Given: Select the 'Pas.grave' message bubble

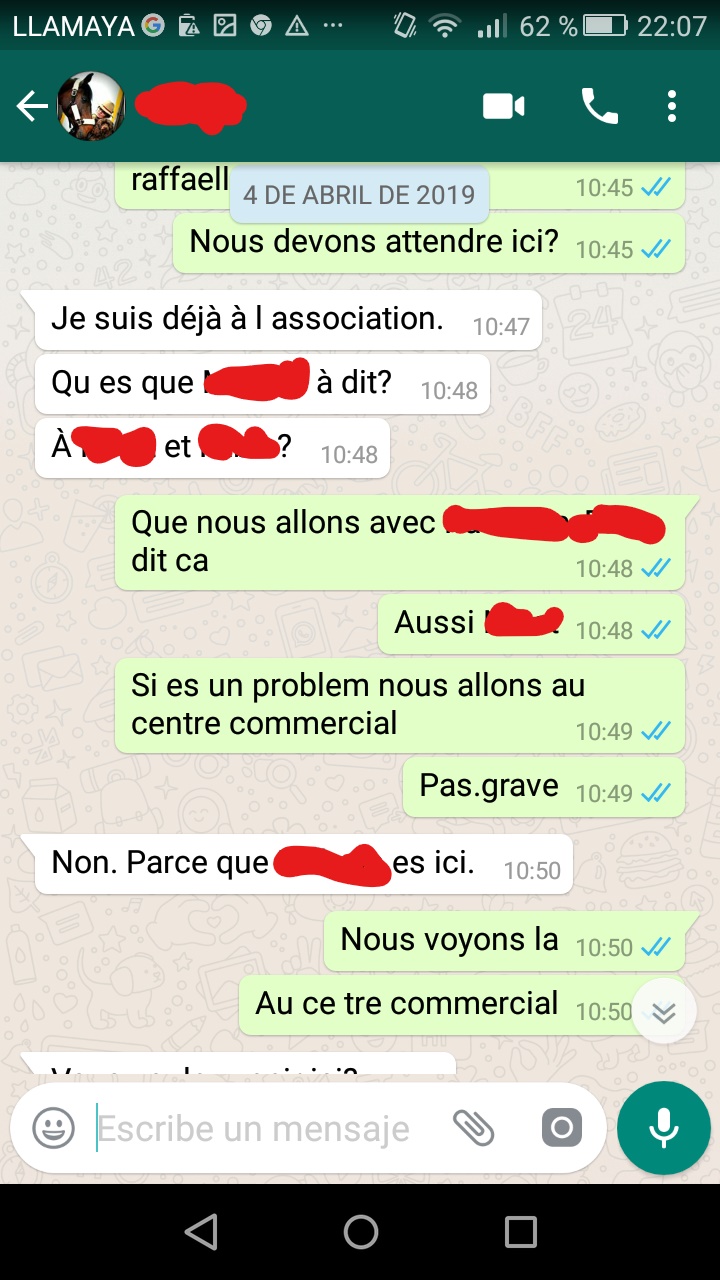Looking at the screenshot, I should pos(544,787).
